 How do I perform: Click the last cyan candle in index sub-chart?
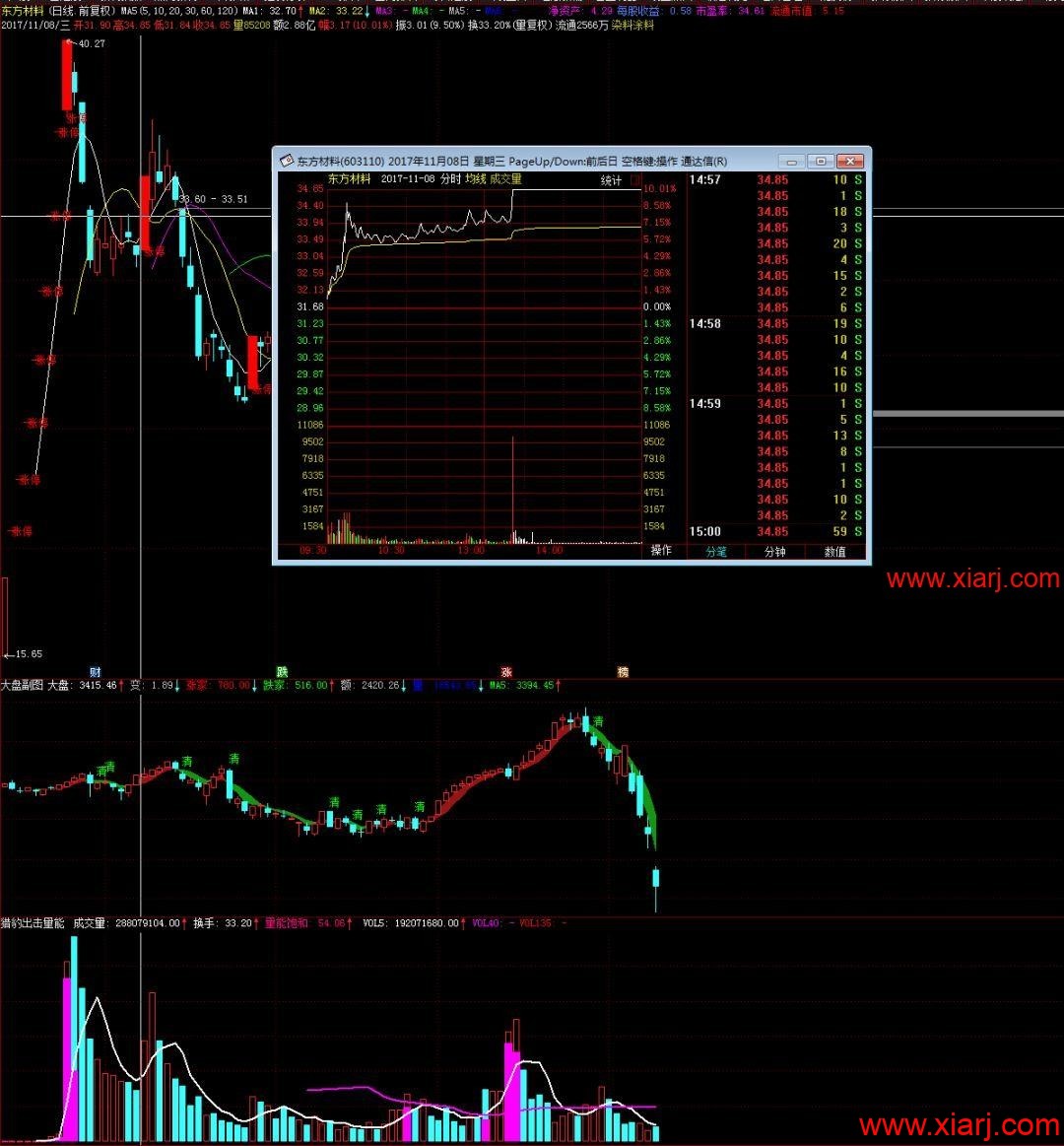(655, 878)
